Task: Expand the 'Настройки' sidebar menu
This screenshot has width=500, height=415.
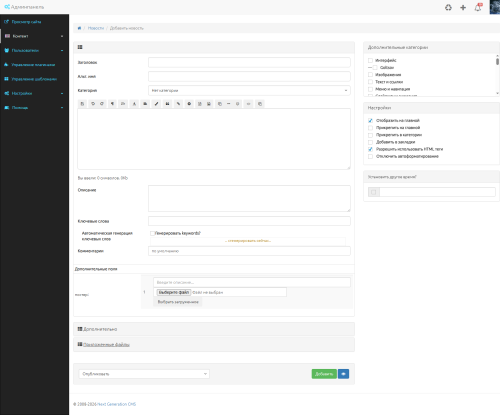Action: [x=34, y=93]
